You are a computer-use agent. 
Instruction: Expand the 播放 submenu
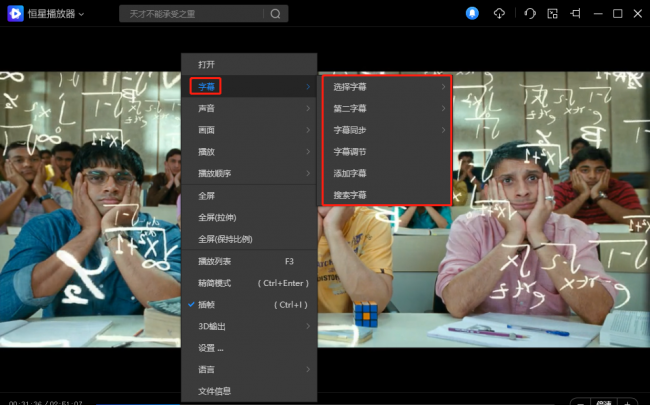249,152
